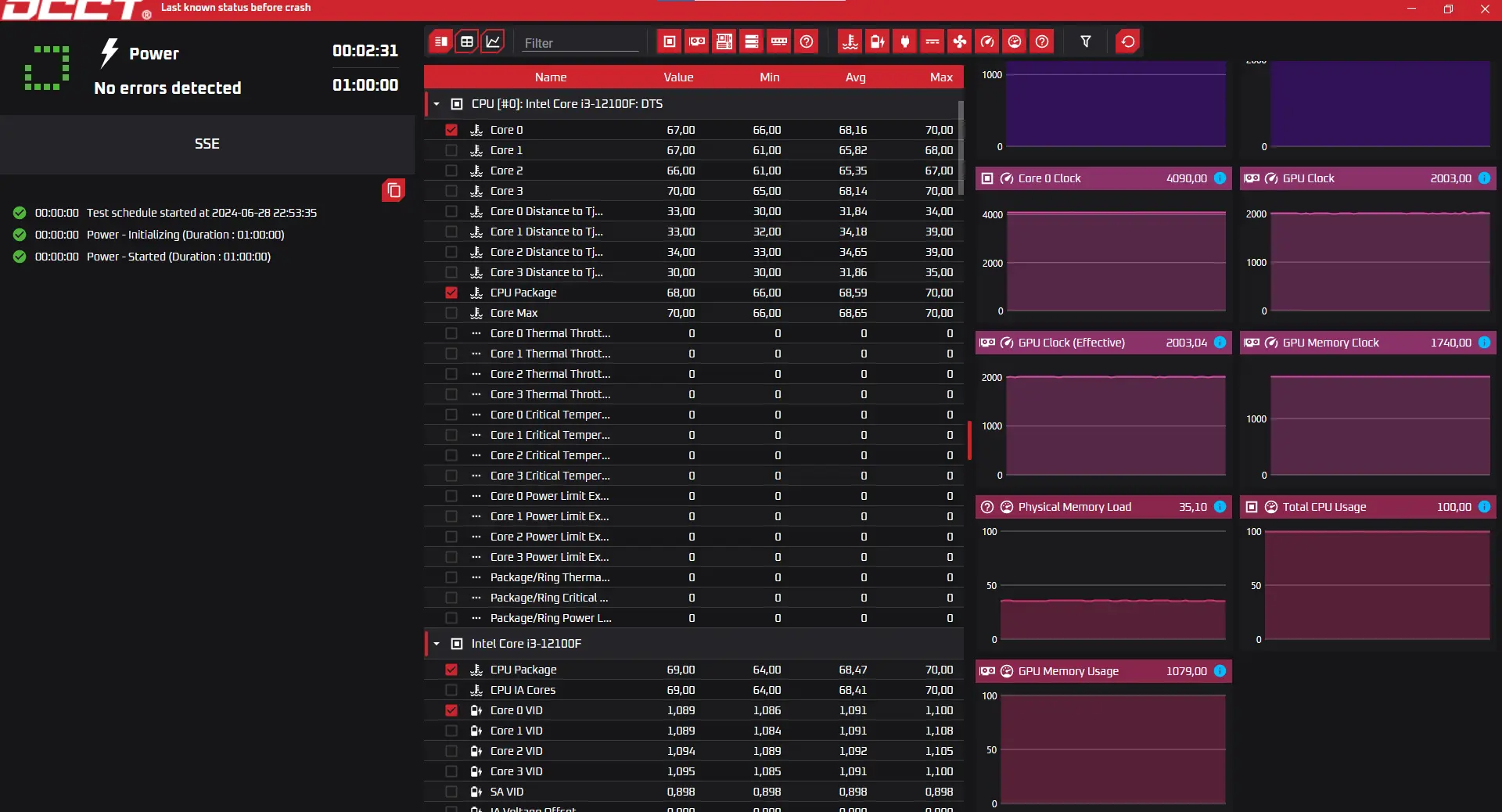Viewport: 1502px width, 812px height.
Task: Uncheck the DTS CPU Package checkbox
Action: point(451,293)
